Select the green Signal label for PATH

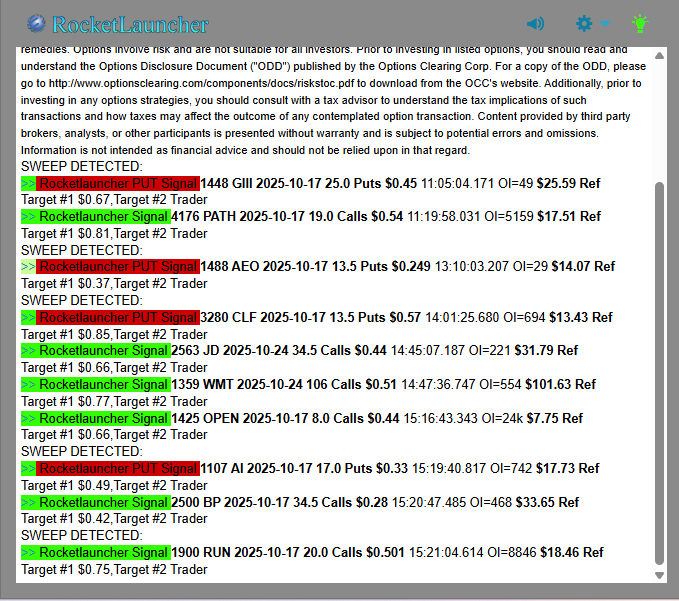click(104, 216)
